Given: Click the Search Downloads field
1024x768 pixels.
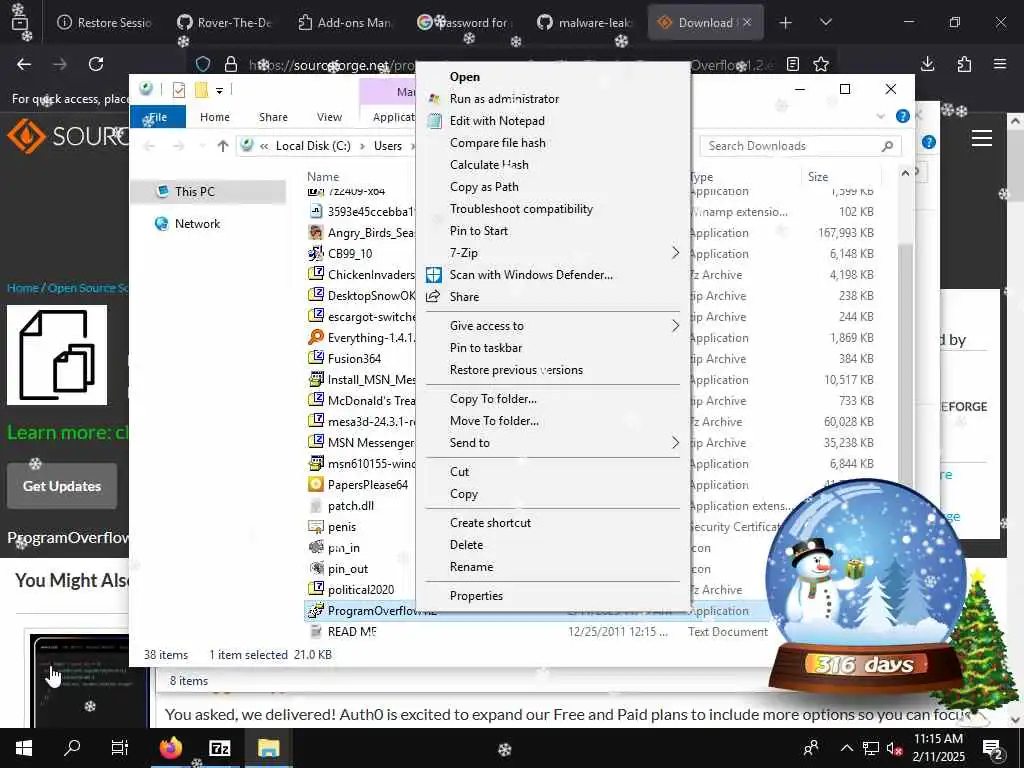Looking at the screenshot, I should click(800, 146).
